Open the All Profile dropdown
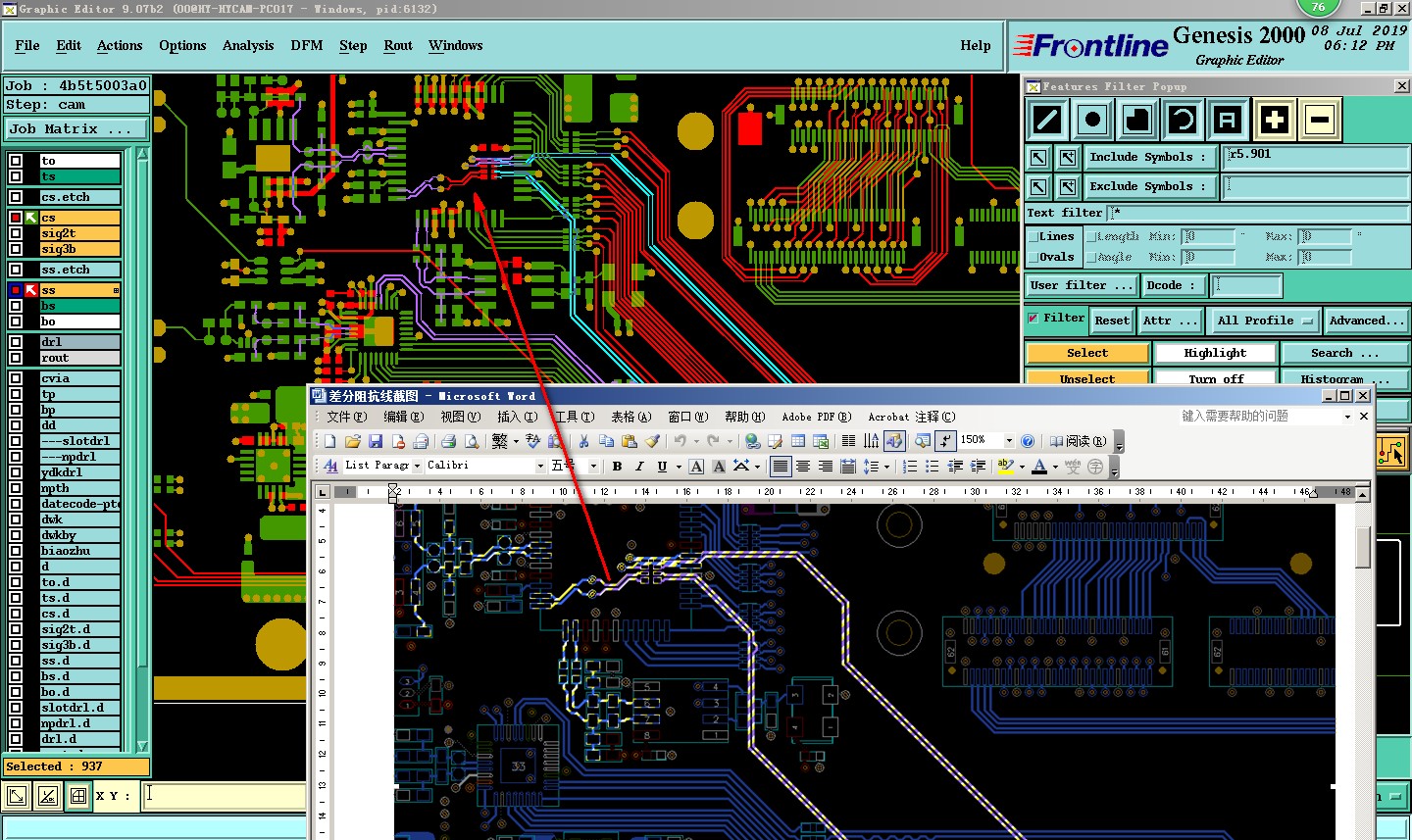Image resolution: width=1412 pixels, height=840 pixels. [x=1265, y=321]
